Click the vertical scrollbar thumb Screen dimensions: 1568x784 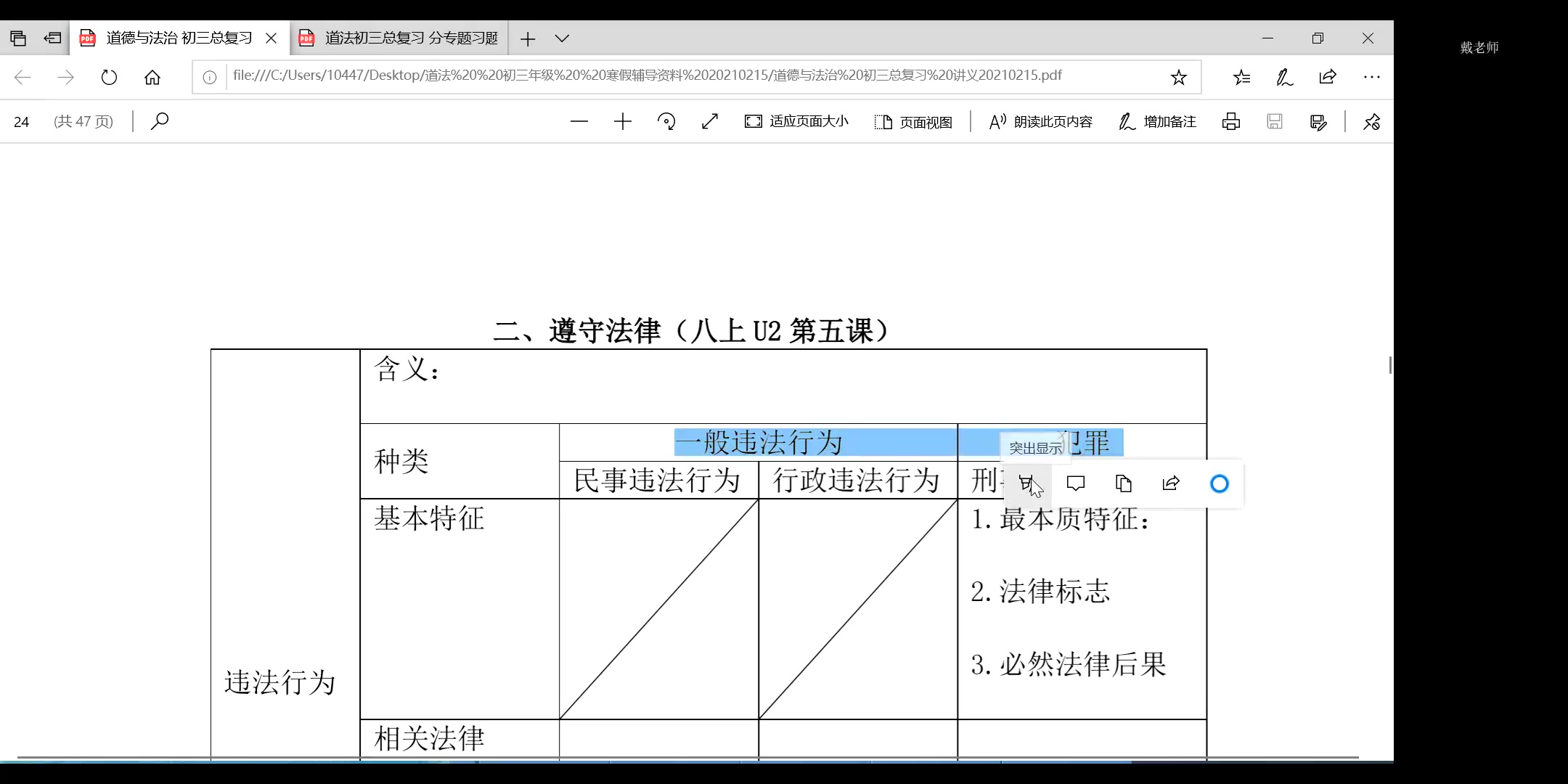pyautogui.click(x=1390, y=365)
